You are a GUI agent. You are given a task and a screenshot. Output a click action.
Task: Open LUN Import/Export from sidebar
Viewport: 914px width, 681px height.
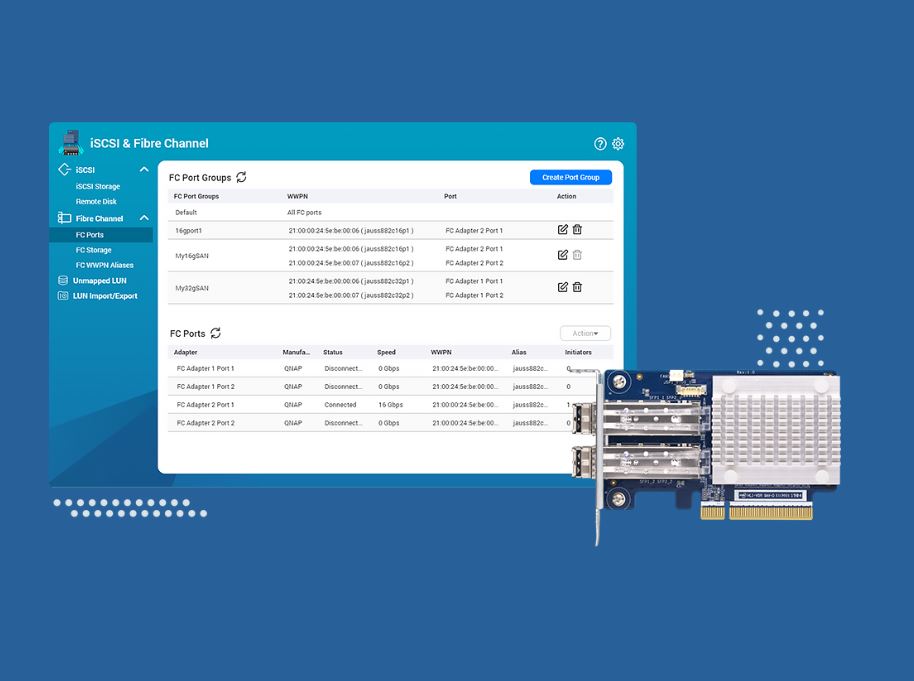click(105, 296)
